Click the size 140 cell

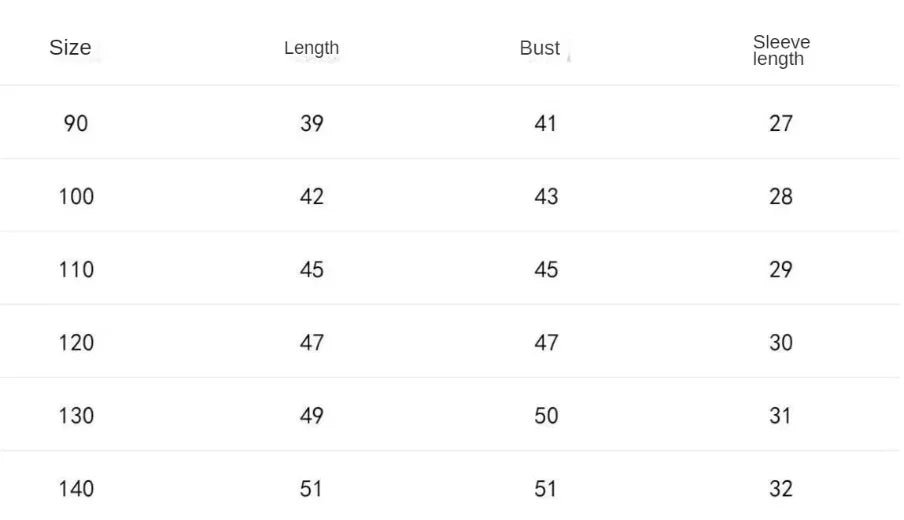coord(76,489)
